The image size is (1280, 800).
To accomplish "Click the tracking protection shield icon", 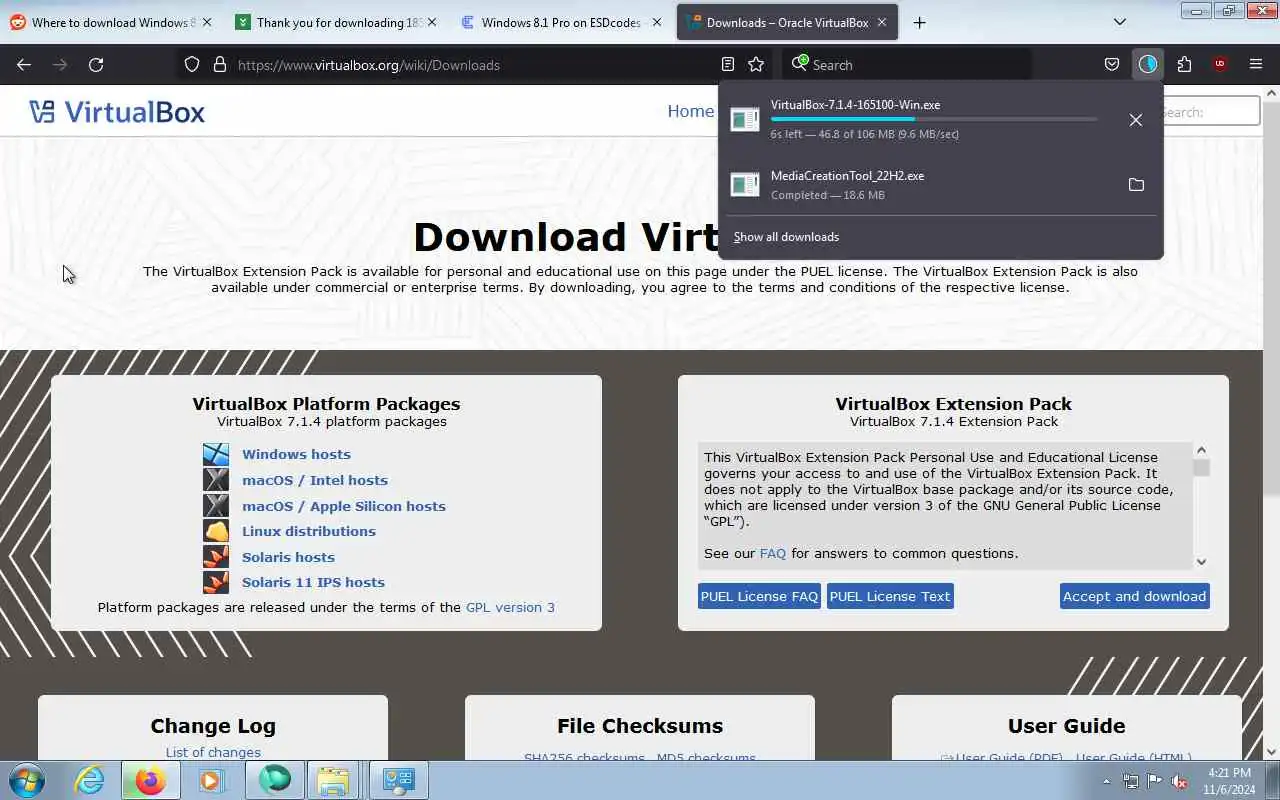I will (x=192, y=64).
